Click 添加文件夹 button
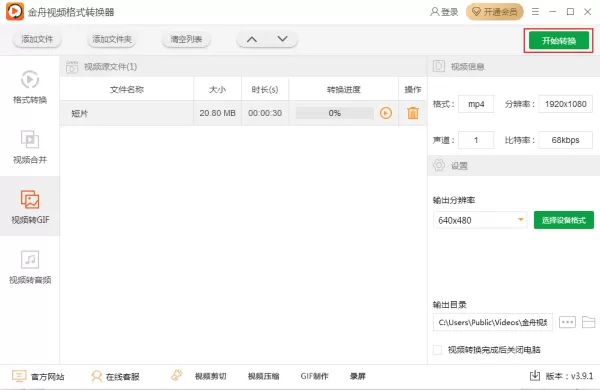This screenshot has width=600, height=390. pyautogui.click(x=112, y=39)
